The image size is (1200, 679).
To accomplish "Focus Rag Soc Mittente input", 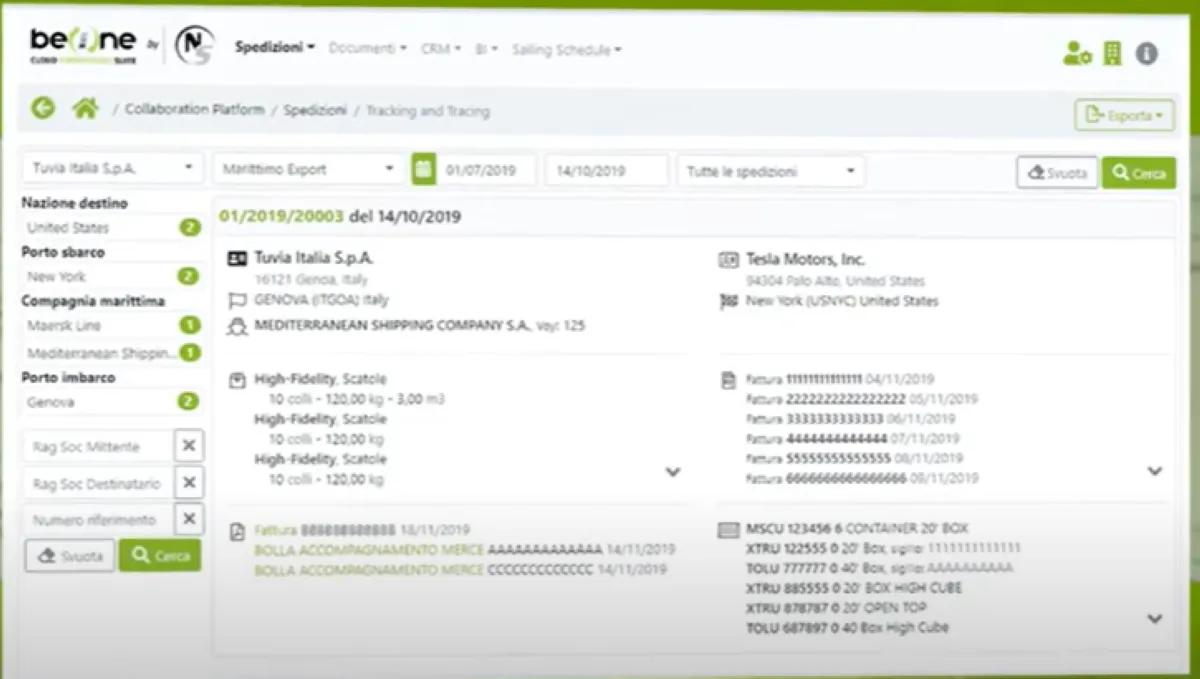I will coord(98,446).
